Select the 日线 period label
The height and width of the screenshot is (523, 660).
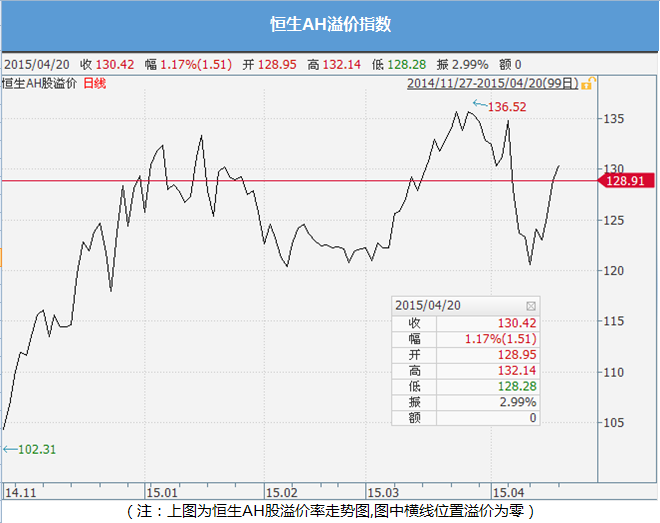click(95, 83)
